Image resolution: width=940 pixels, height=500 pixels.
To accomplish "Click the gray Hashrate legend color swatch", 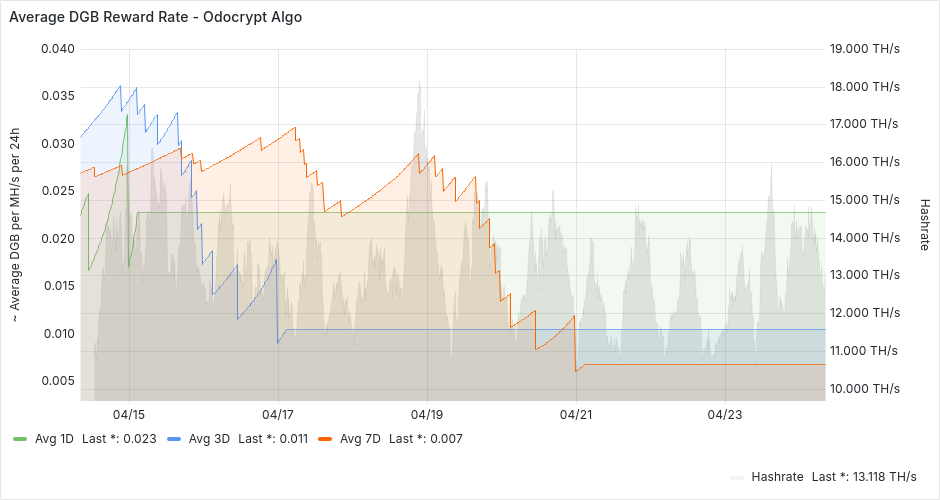I will click(x=738, y=477).
